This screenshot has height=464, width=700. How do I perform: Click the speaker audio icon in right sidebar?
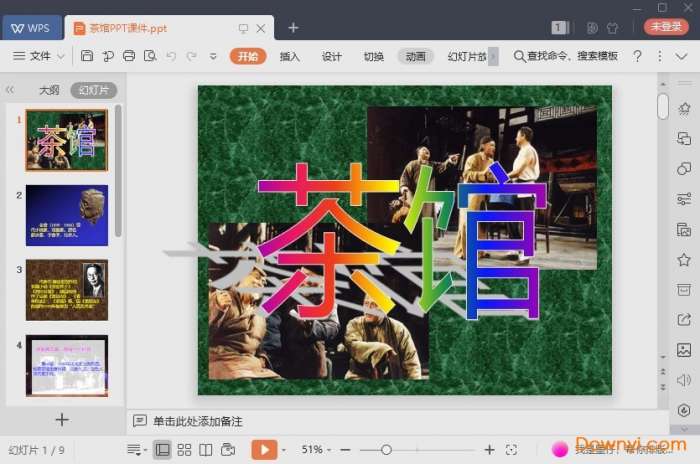pyautogui.click(x=684, y=380)
